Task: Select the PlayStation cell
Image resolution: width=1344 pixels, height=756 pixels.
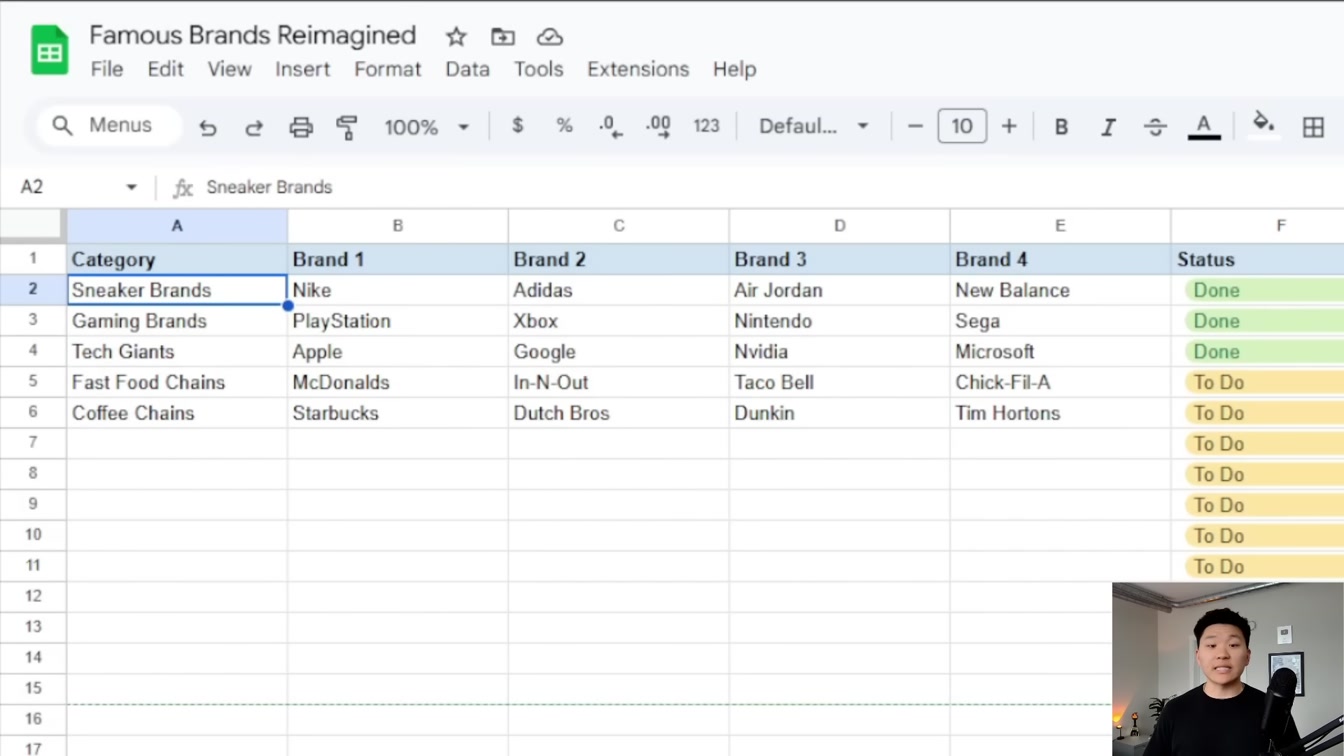Action: tap(397, 321)
